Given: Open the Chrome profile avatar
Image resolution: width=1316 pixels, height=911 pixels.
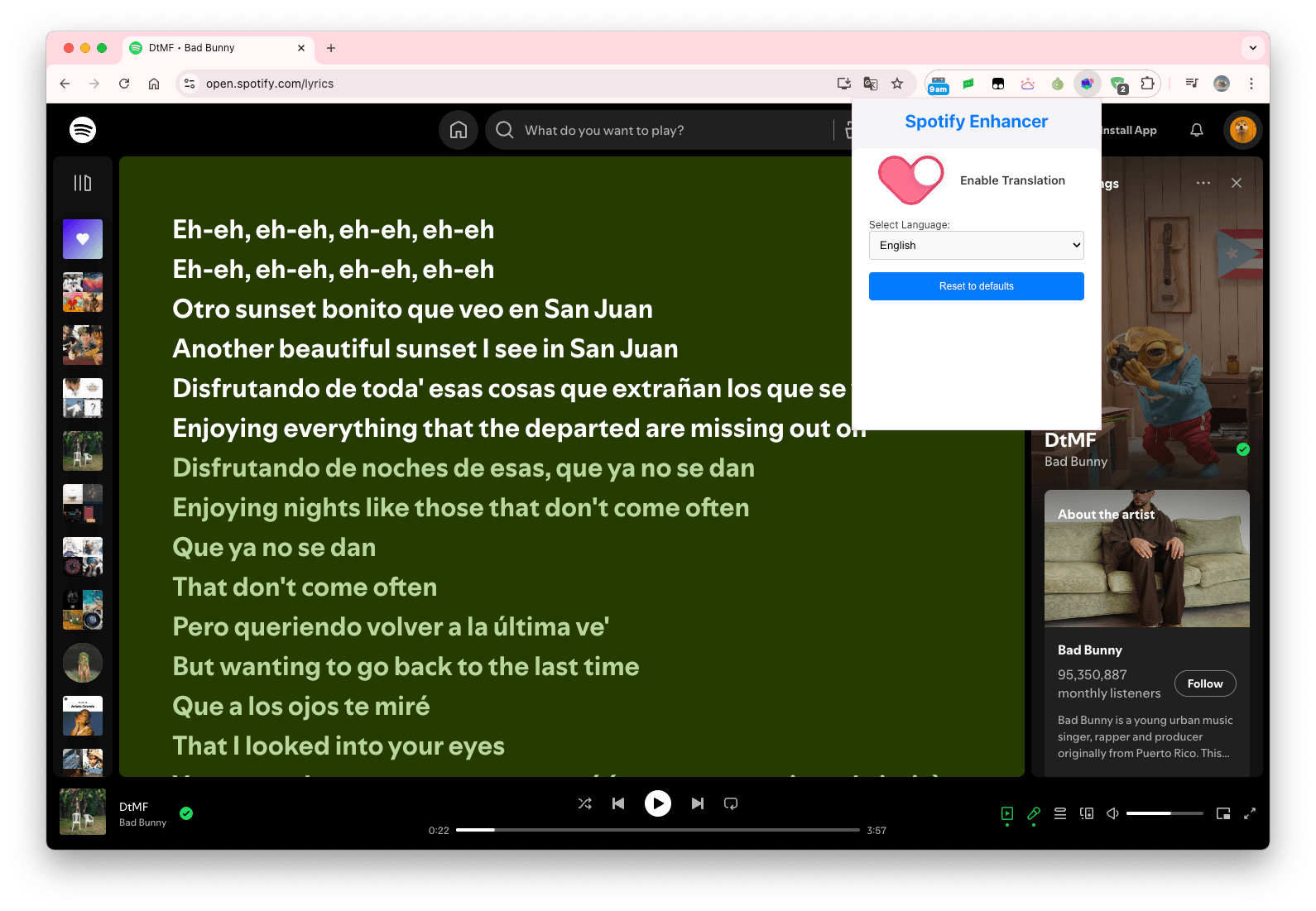Looking at the screenshot, I should (1222, 84).
